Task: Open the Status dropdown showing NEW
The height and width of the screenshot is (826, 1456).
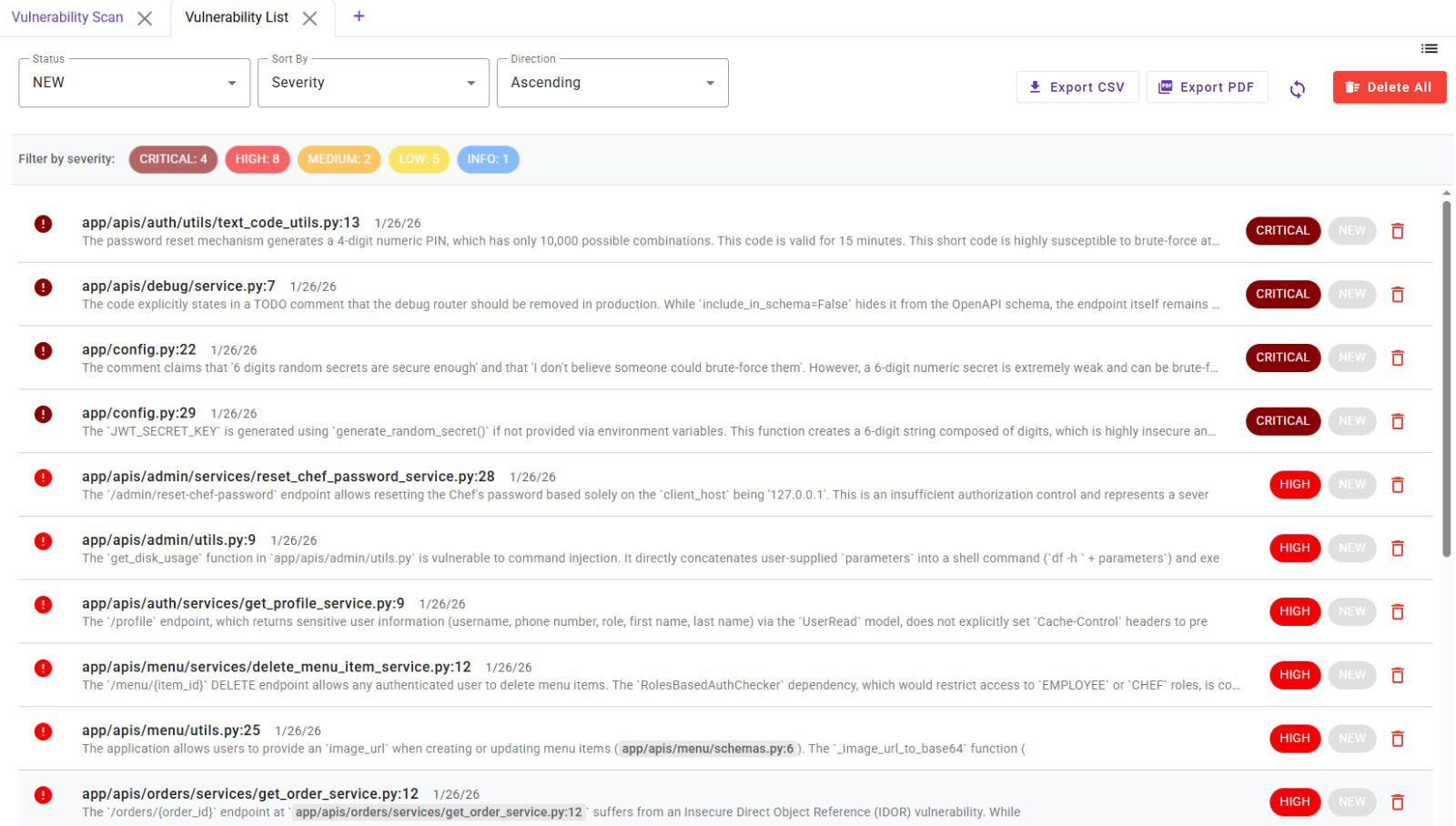Action: tap(133, 83)
